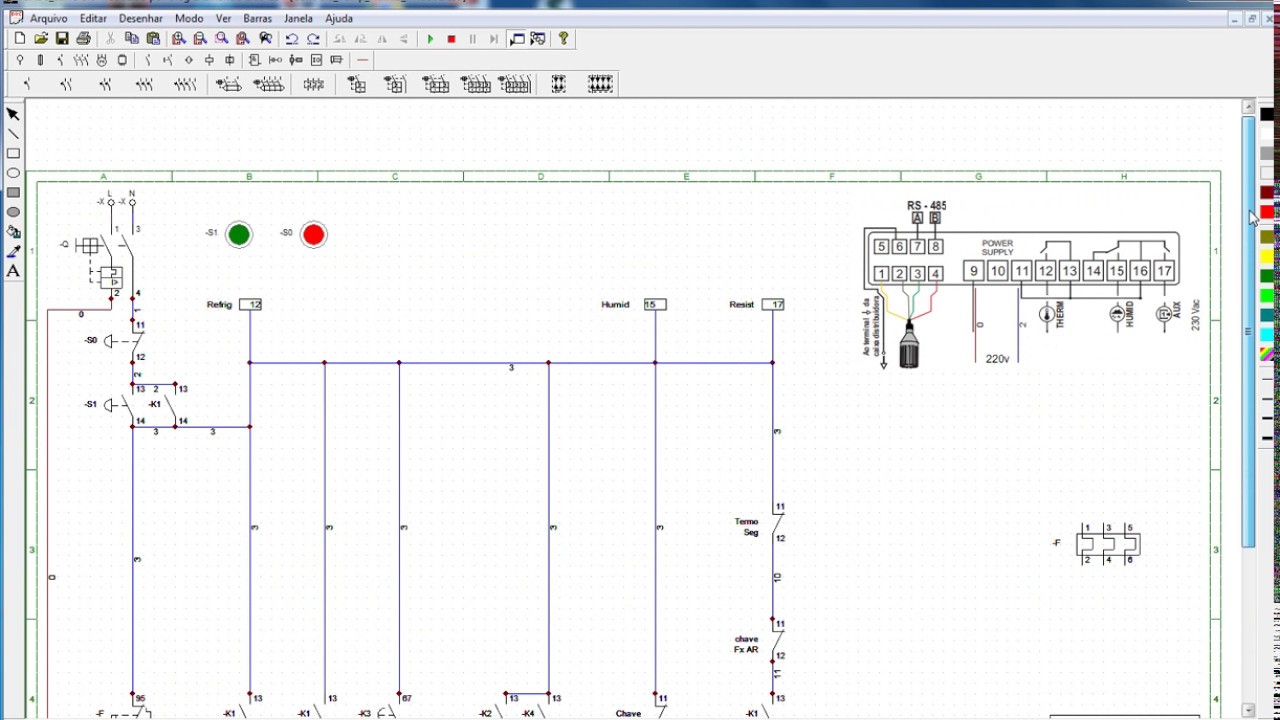This screenshot has height=720, width=1280.
Task: Cut selection with scissors icon
Action: pos(110,39)
